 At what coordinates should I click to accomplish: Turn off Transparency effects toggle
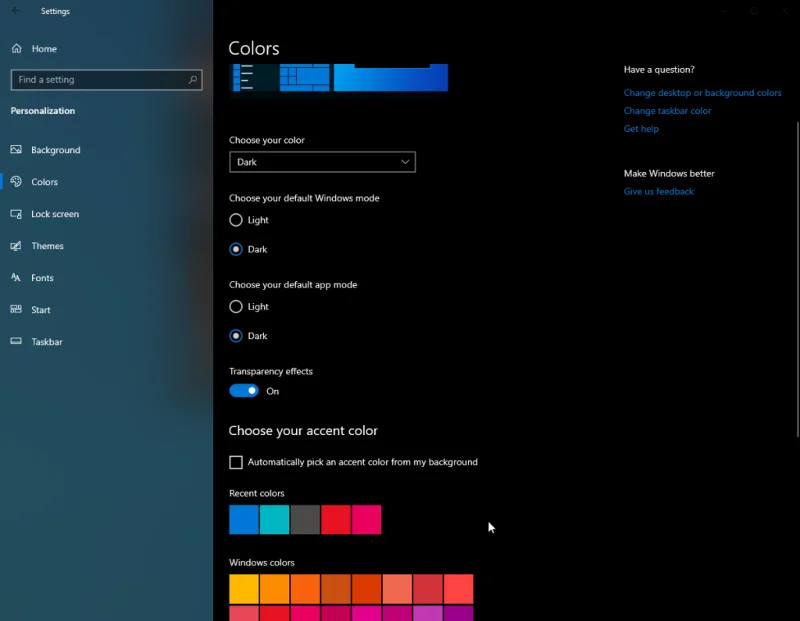coord(244,391)
